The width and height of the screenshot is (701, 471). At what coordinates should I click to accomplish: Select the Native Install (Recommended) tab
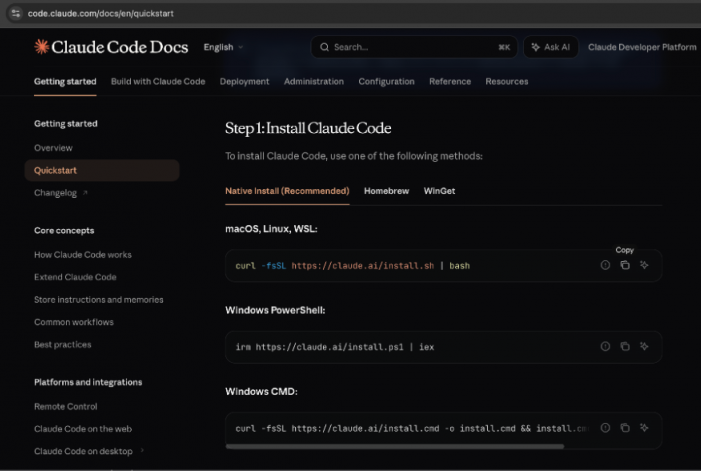tap(287, 191)
